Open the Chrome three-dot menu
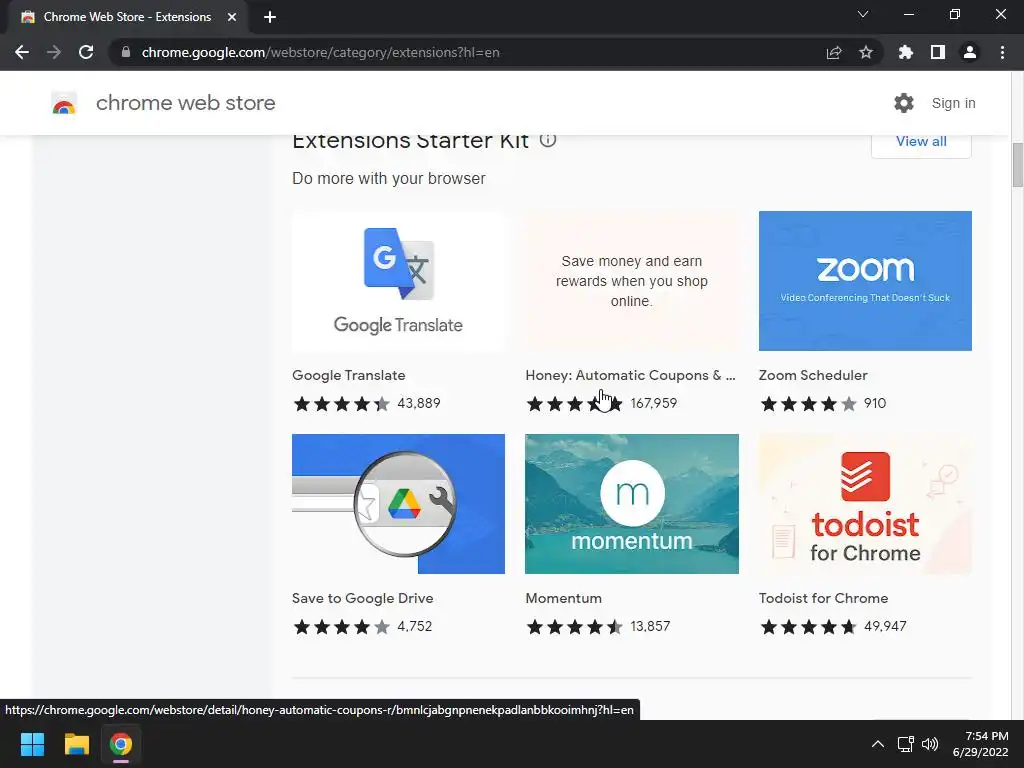Image resolution: width=1024 pixels, height=768 pixels. tap(1002, 52)
